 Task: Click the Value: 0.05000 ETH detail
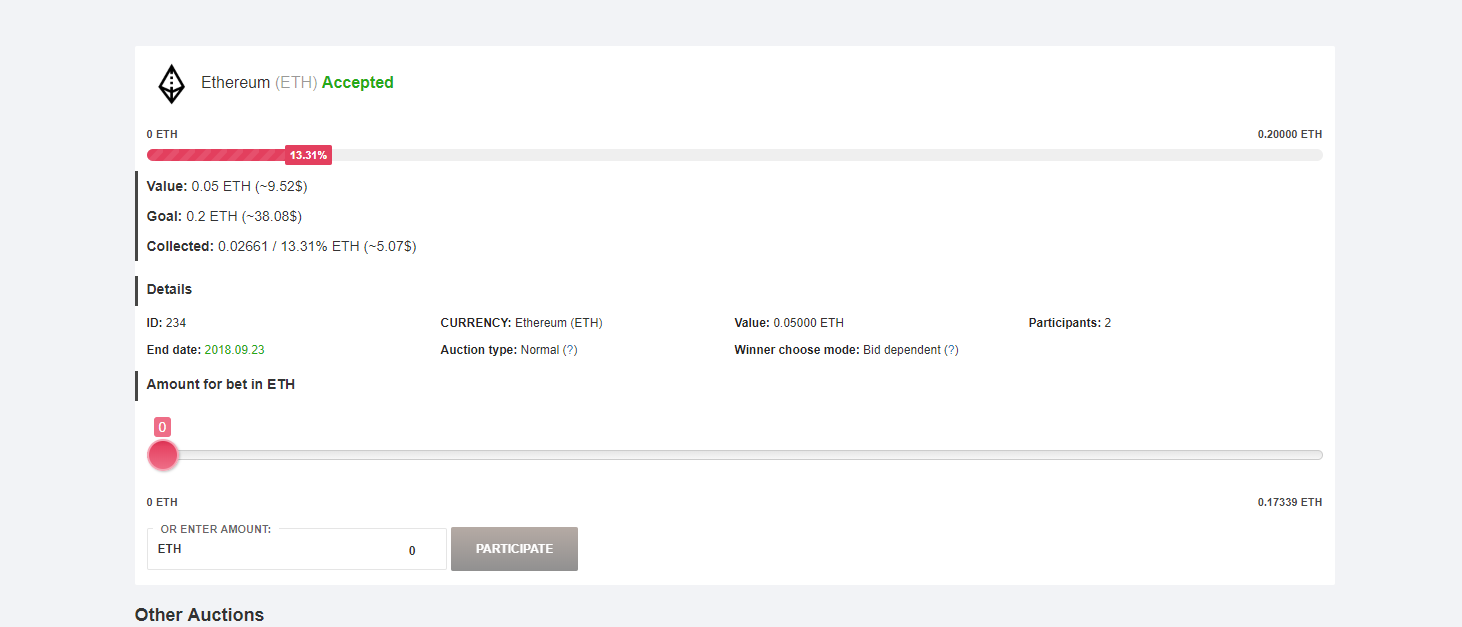(789, 323)
